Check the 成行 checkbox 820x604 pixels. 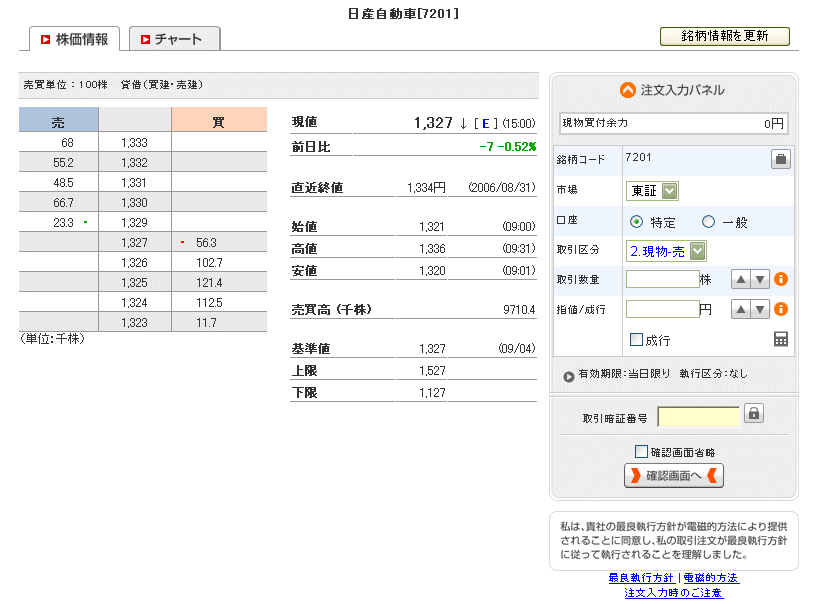click(636, 339)
